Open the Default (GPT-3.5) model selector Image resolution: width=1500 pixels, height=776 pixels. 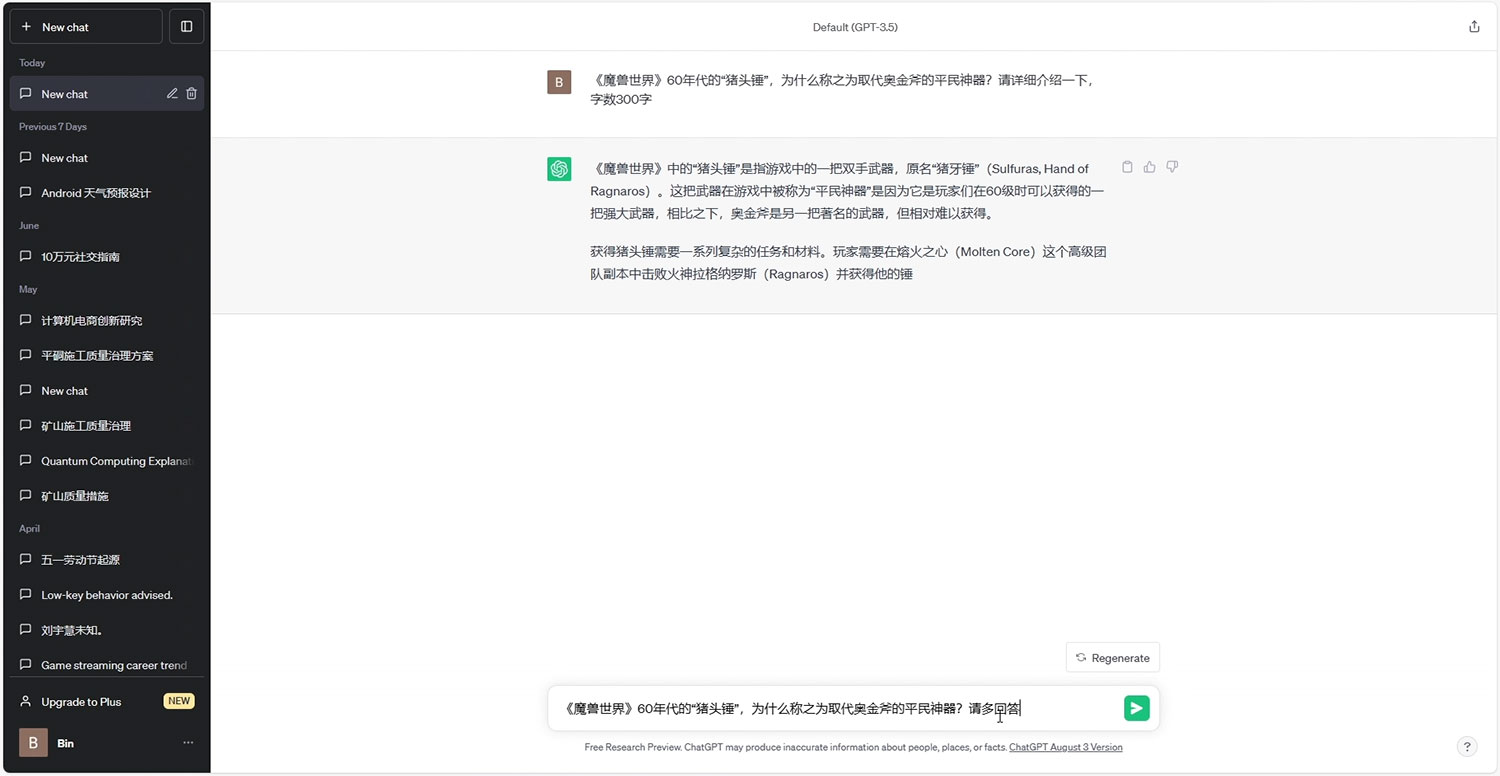tap(855, 27)
